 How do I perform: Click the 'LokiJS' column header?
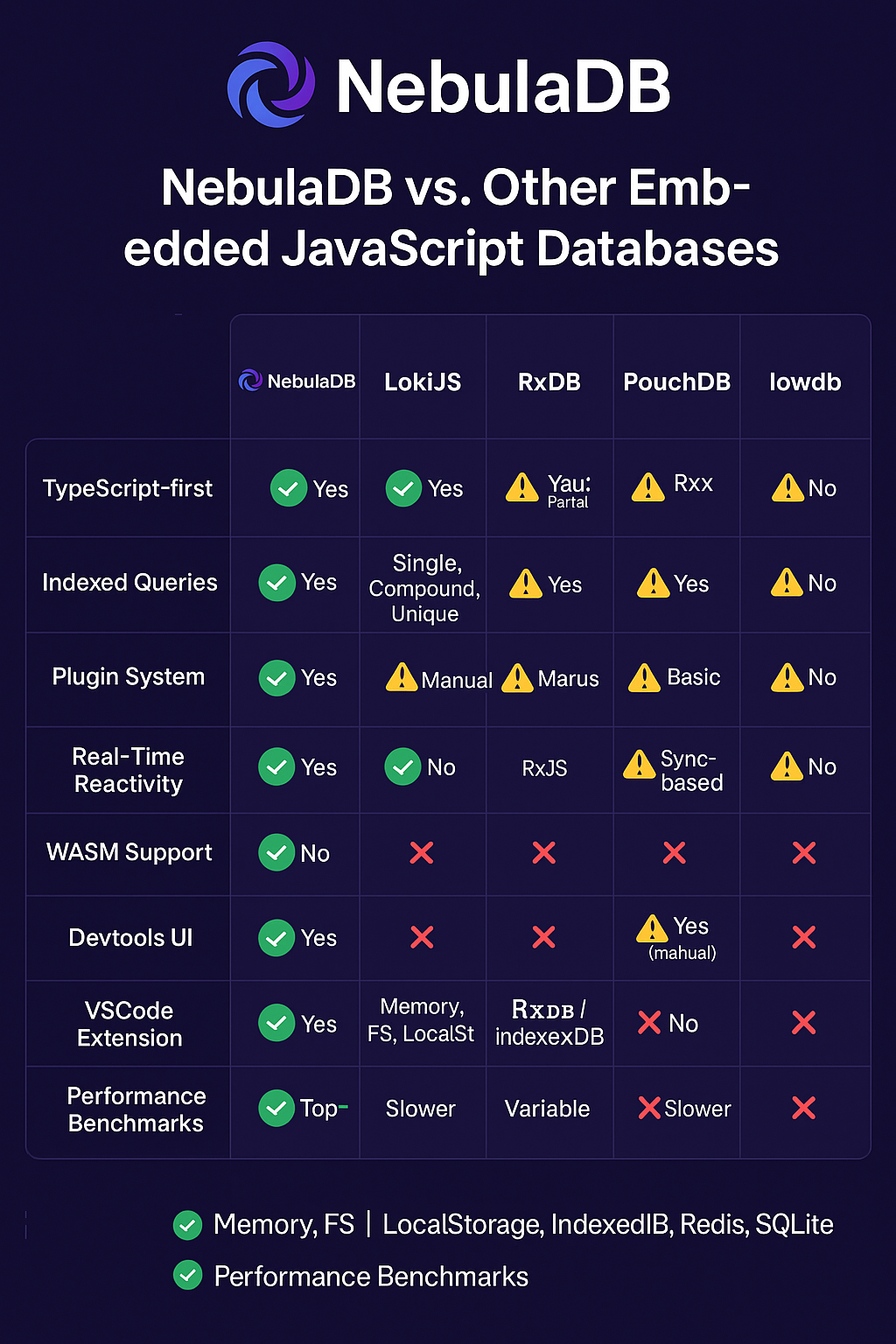tap(423, 382)
